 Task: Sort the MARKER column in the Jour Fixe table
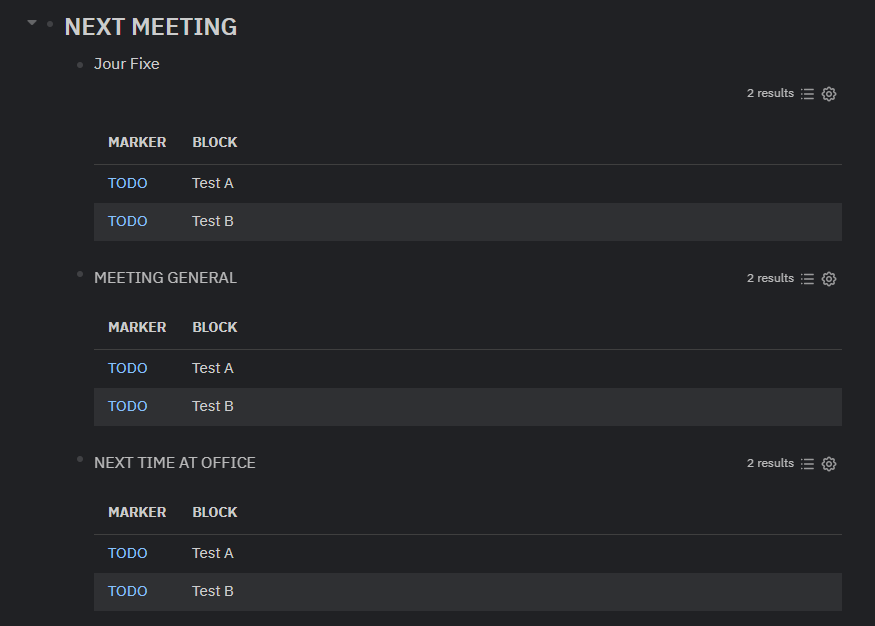click(x=137, y=142)
